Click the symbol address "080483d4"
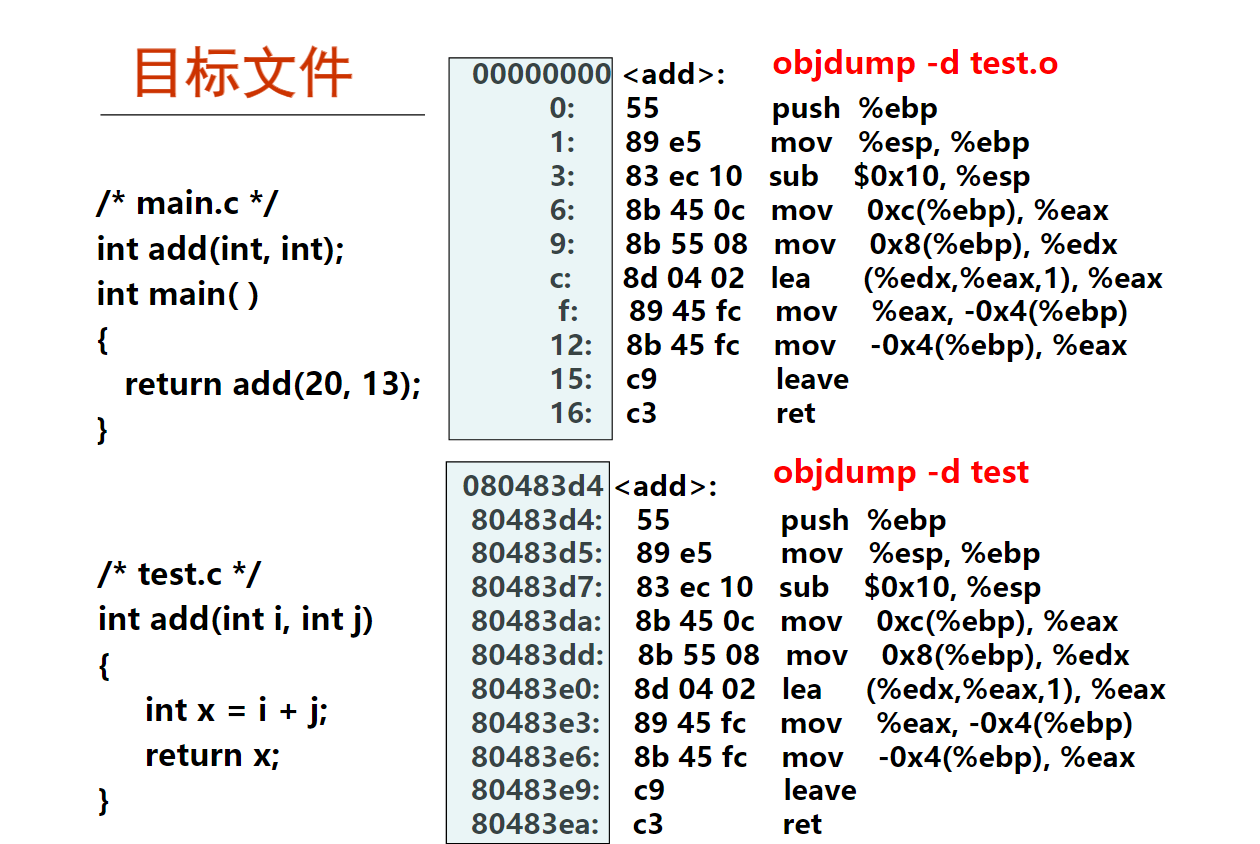 coord(533,486)
